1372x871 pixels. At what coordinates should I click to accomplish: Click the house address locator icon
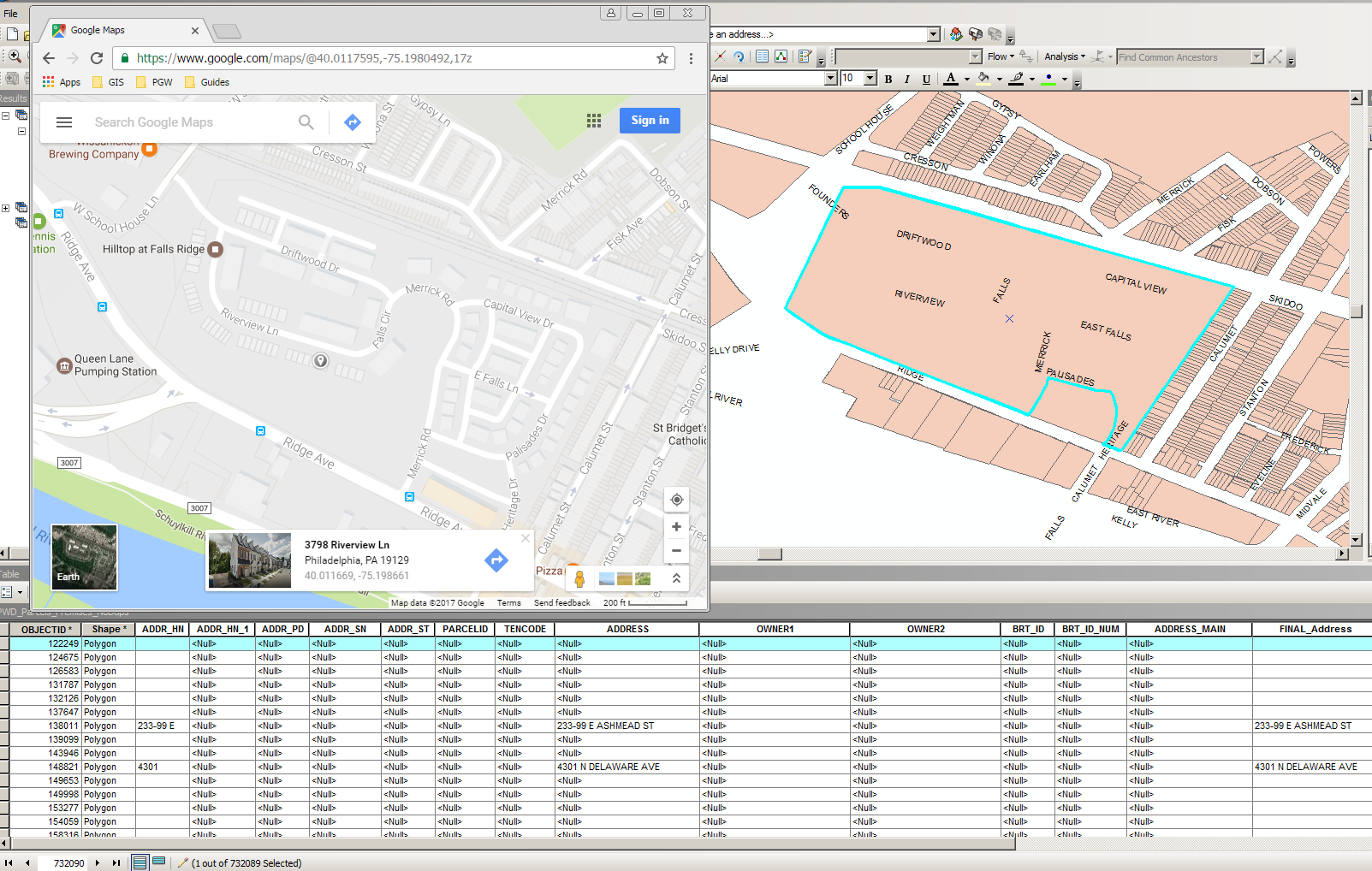point(956,34)
